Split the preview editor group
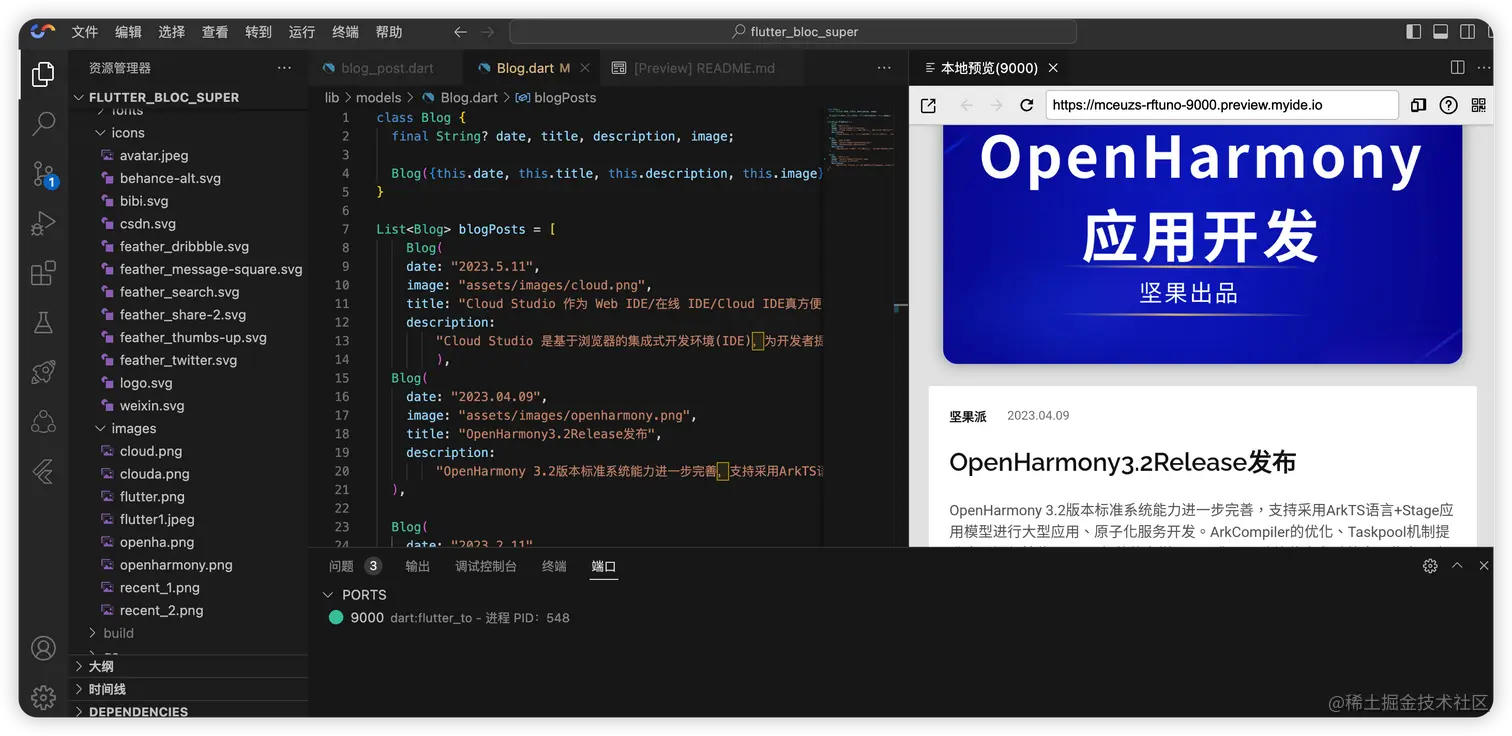This screenshot has height=736, width=1512. point(1457,68)
